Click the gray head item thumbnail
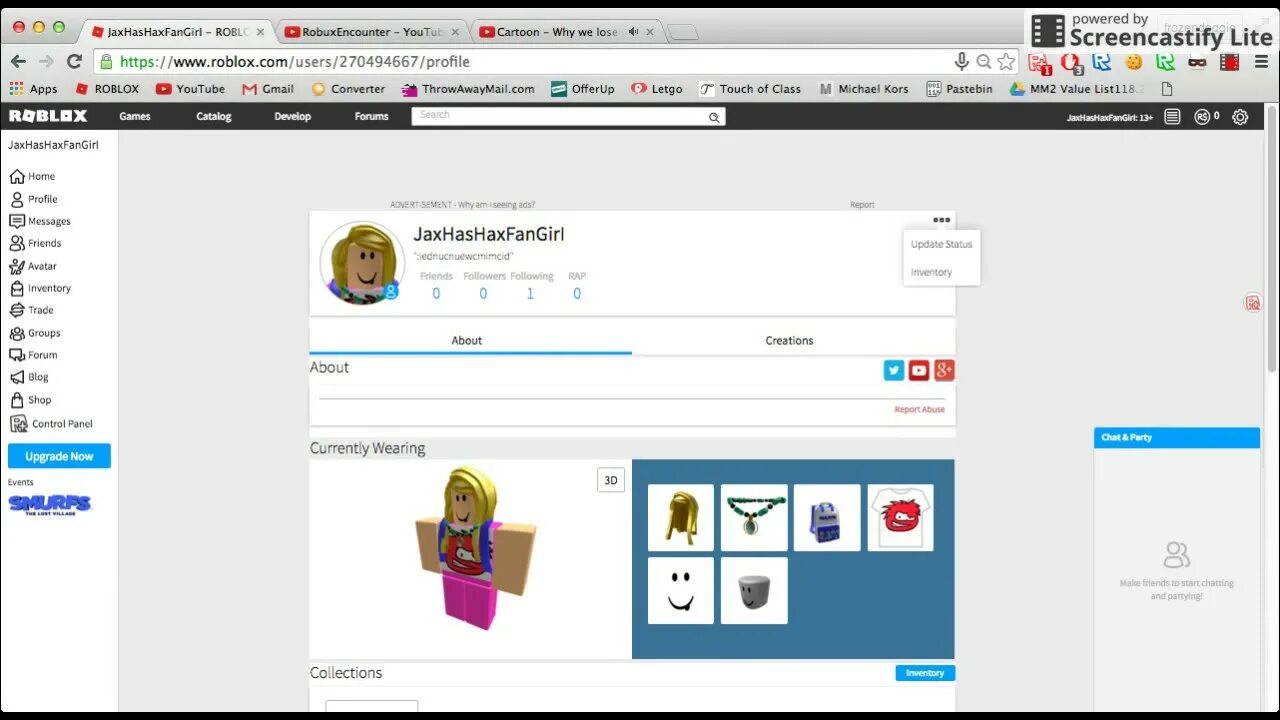 point(754,591)
